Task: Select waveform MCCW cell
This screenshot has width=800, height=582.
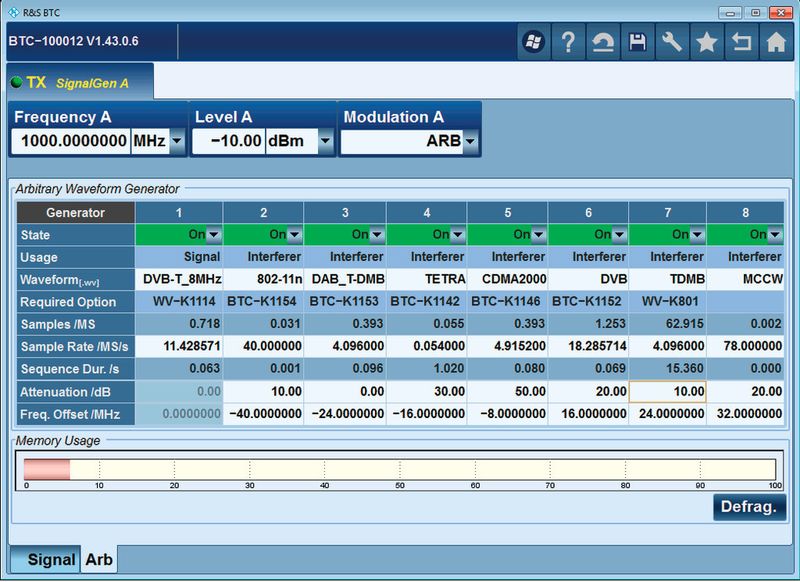Action: [745, 279]
